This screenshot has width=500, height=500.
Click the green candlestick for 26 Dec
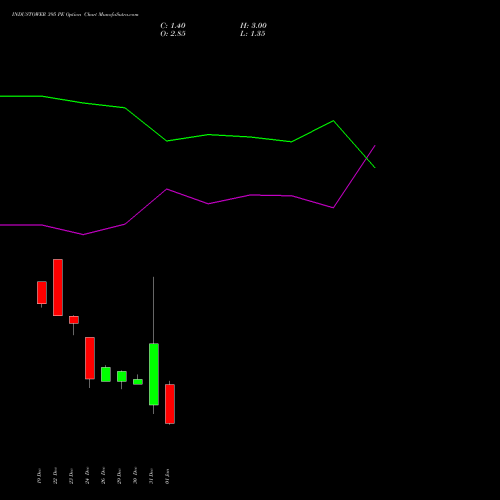click(106, 374)
